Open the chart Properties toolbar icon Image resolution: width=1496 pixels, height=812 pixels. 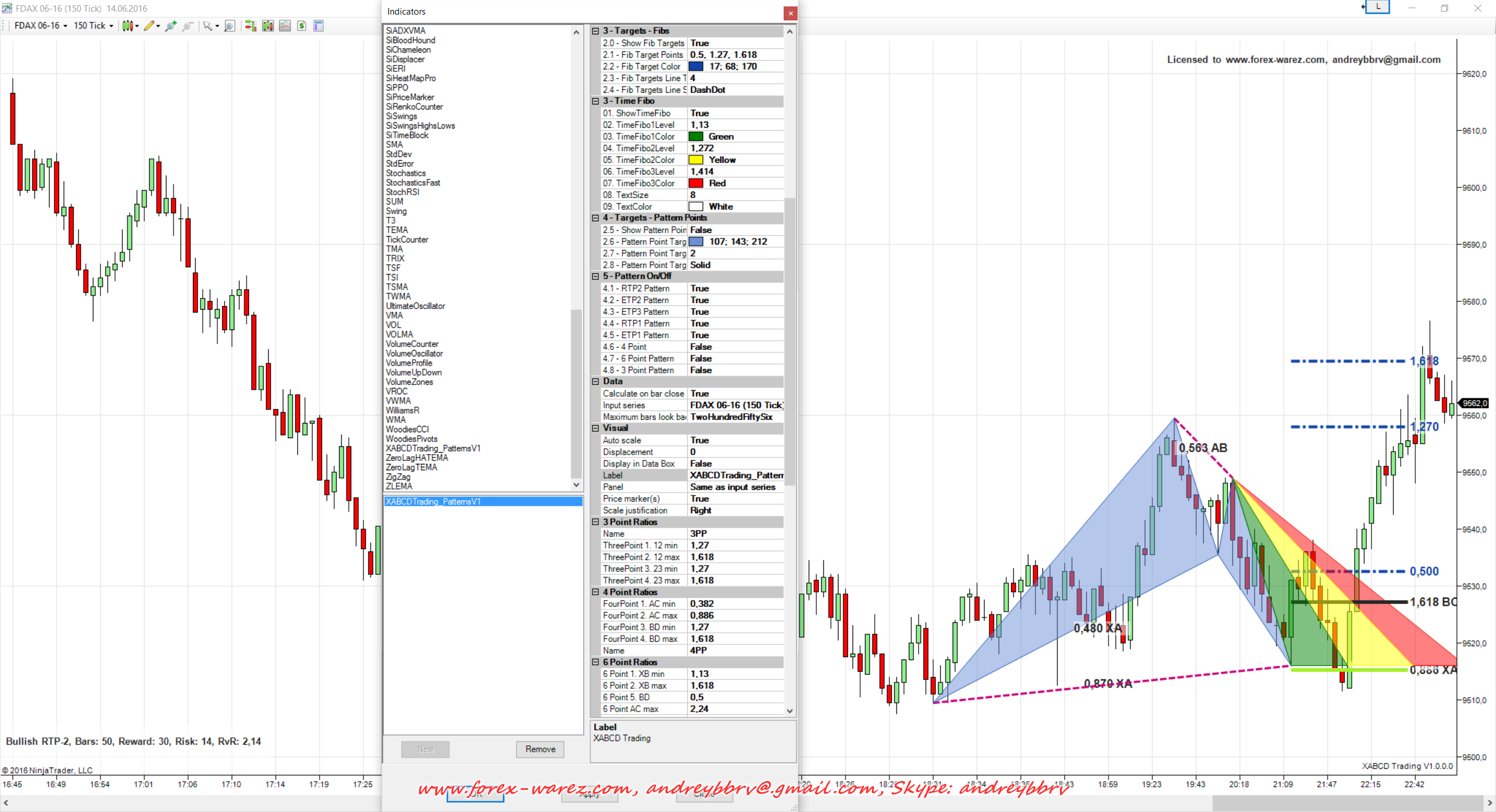tap(318, 26)
